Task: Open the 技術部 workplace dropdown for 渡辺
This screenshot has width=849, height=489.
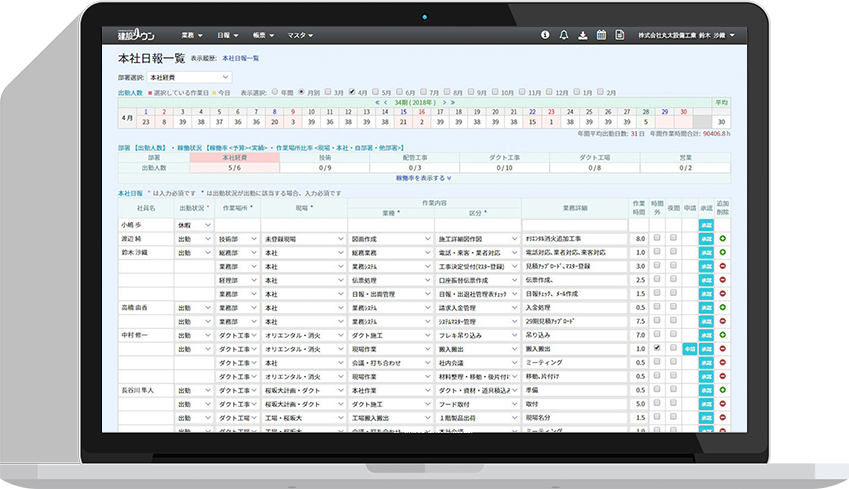Action: click(x=238, y=239)
